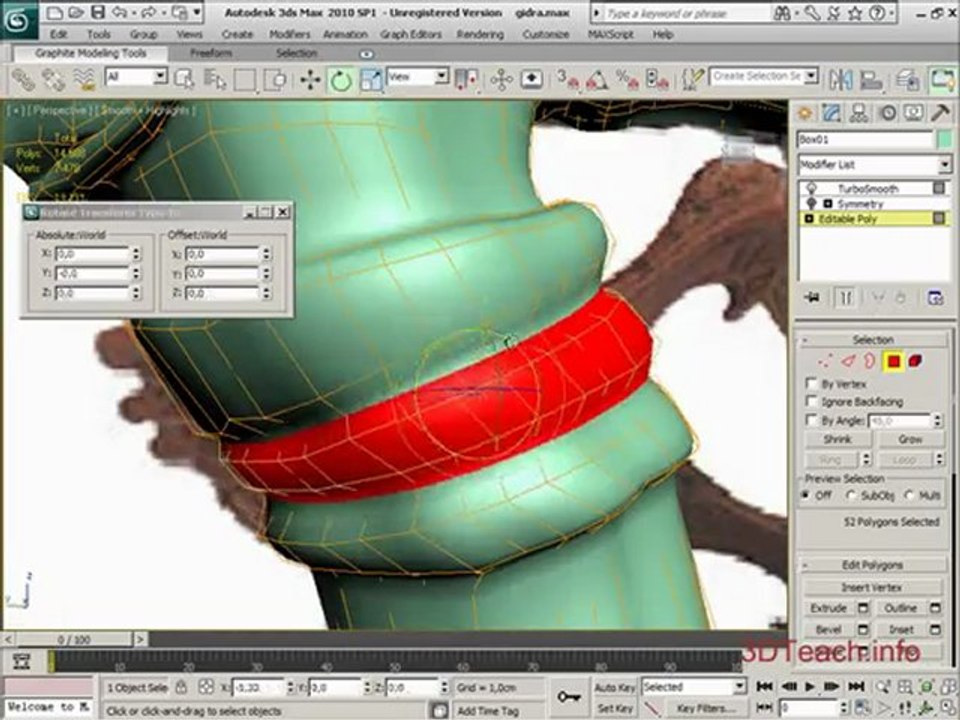Expand Editable Poly sub-levels
The height and width of the screenshot is (720, 960).
[809, 219]
